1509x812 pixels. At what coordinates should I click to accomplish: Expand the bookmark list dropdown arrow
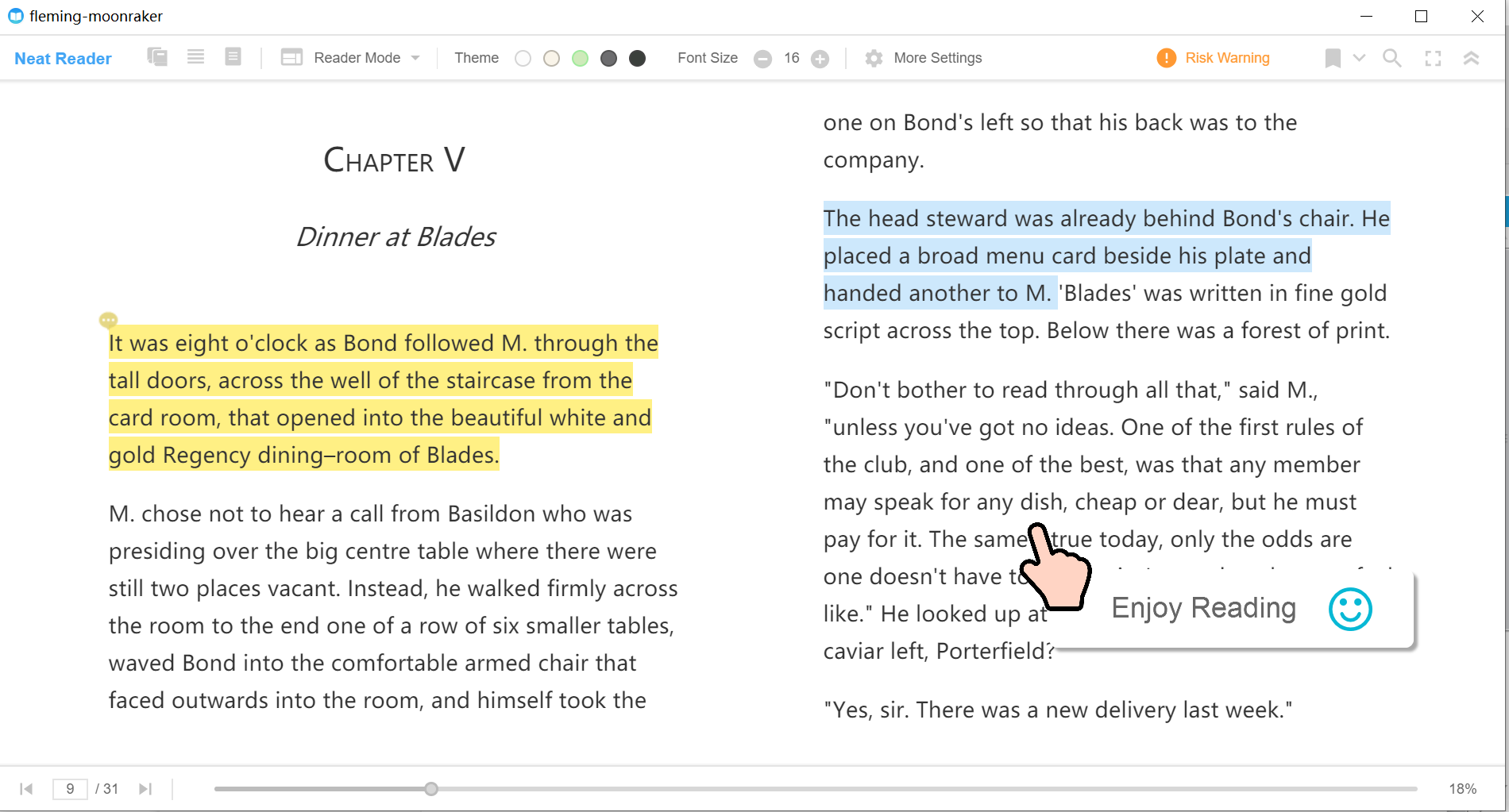1359,58
